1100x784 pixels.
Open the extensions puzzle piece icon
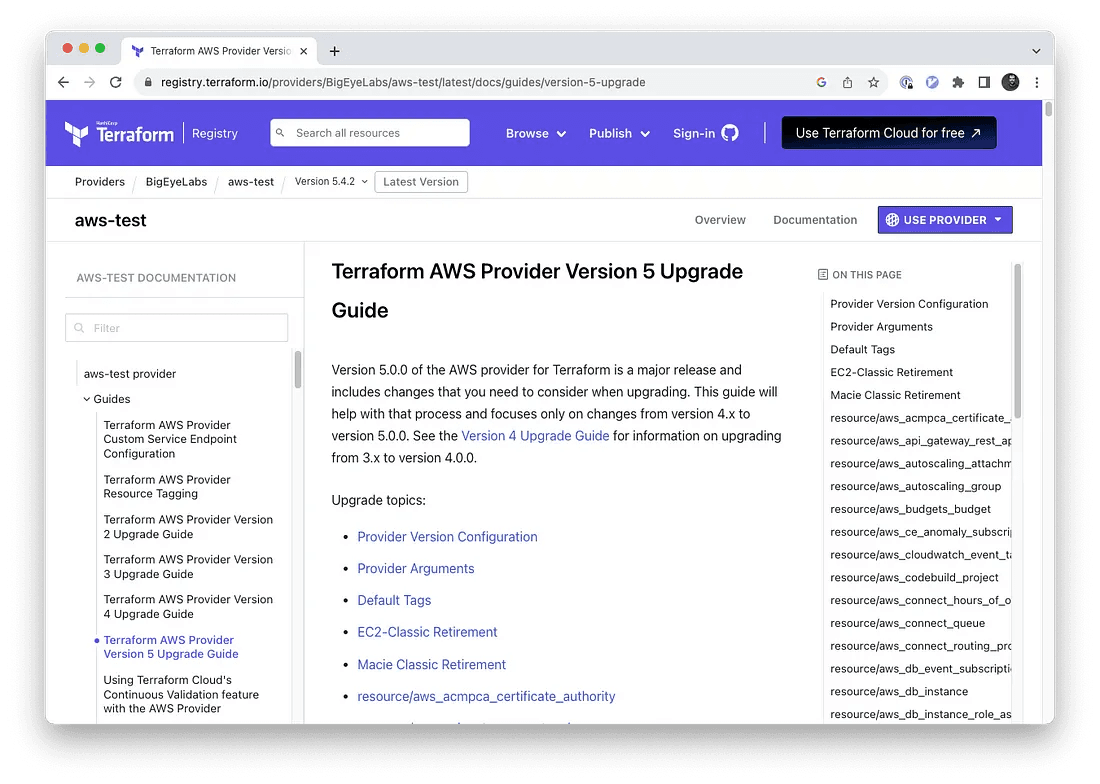click(x=958, y=82)
